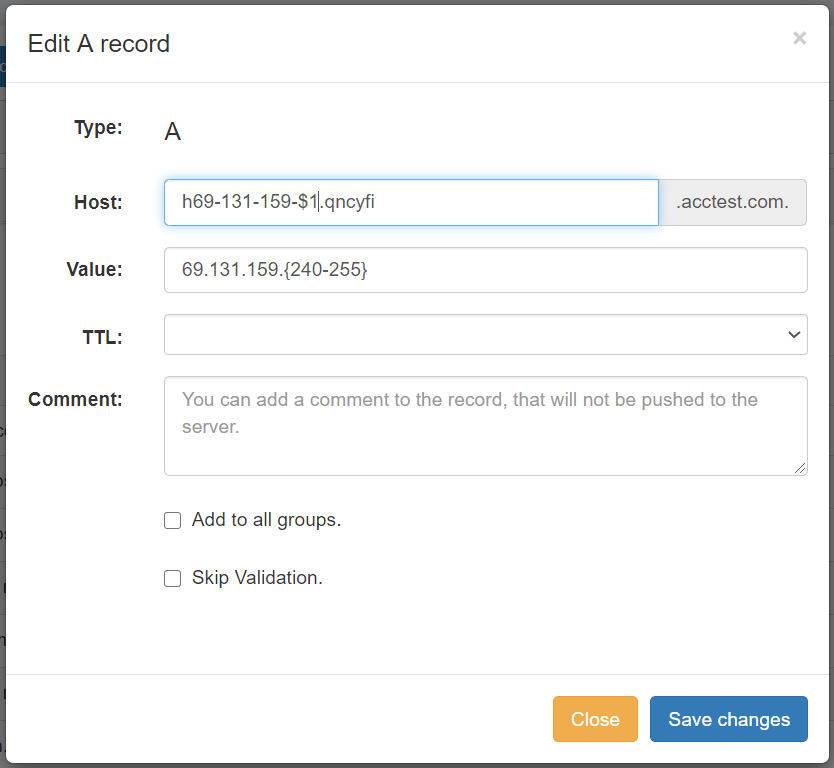The height and width of the screenshot is (768, 834).
Task: Click the .acctest.com. domain suffix addon
Action: [x=732, y=203]
